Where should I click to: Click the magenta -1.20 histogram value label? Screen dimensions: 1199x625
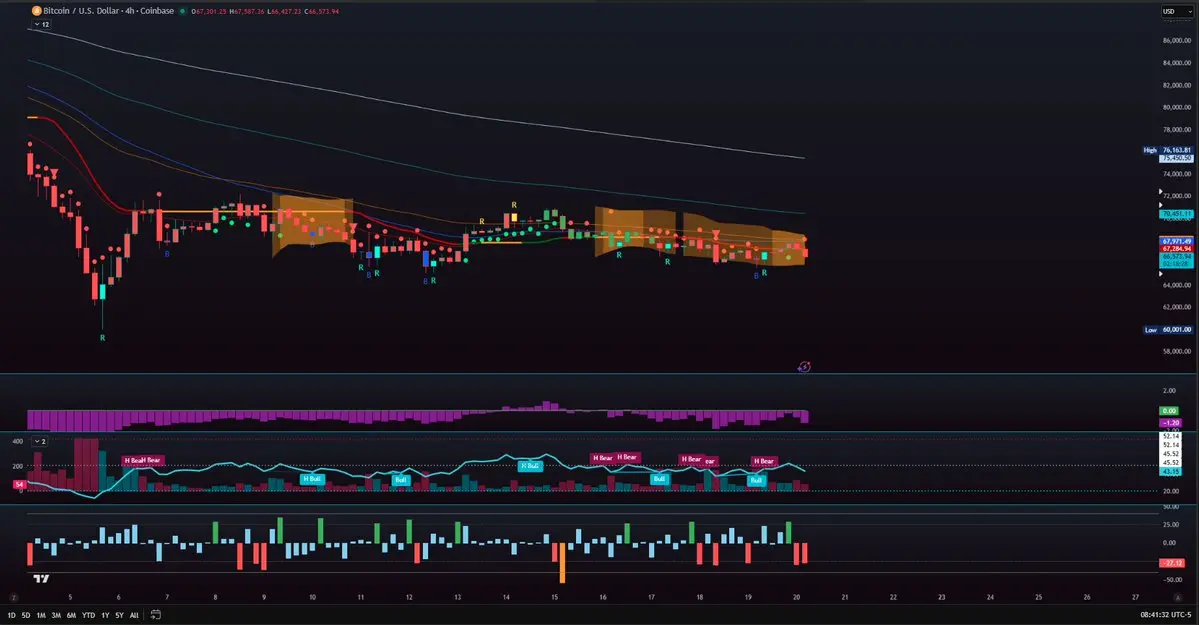(x=1170, y=422)
